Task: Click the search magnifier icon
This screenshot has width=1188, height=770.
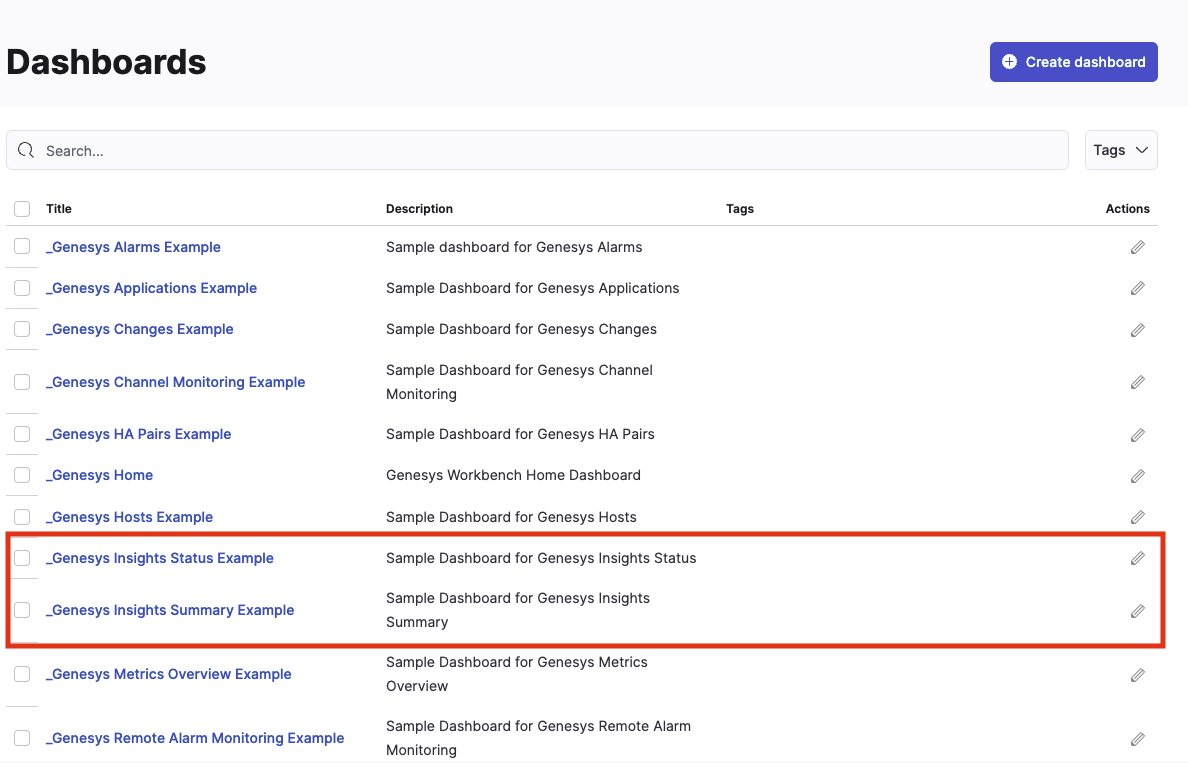Action: pos(26,150)
